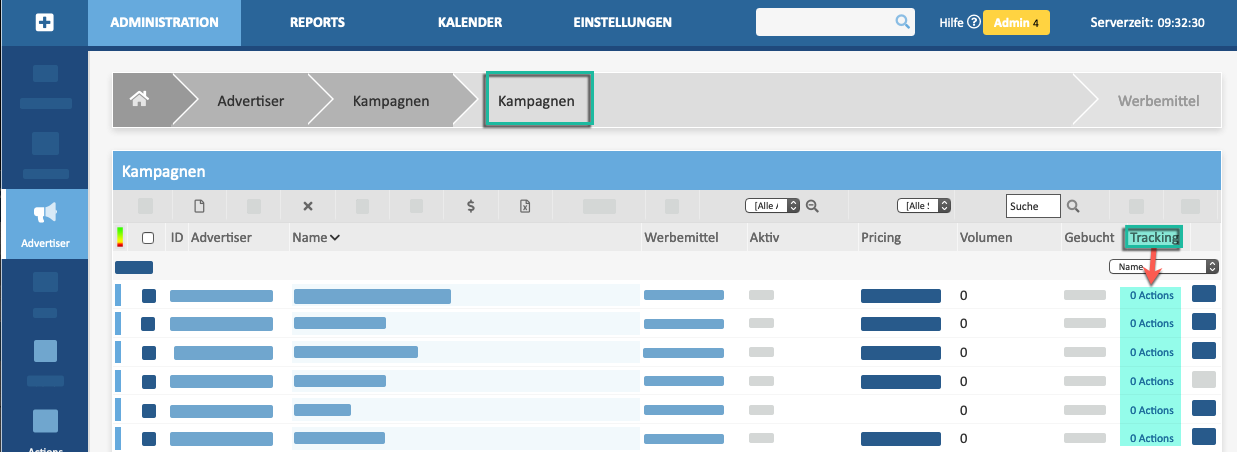1237x452 pixels.
Task: Sort by the Volumen column header
Action: click(x=986, y=238)
